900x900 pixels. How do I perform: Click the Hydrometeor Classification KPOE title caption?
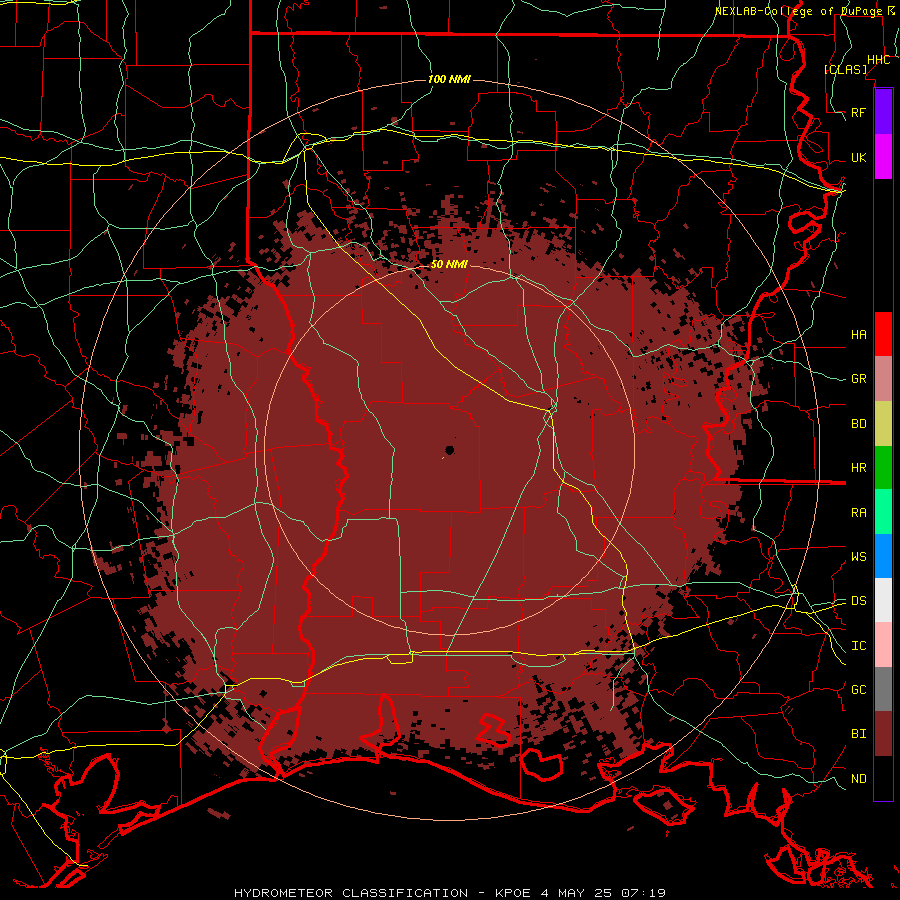(x=450, y=893)
